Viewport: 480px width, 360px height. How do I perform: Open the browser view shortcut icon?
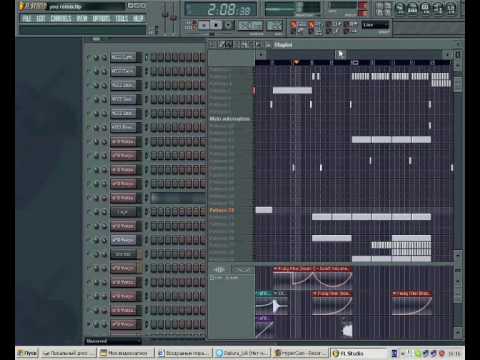pyautogui.click(x=438, y=8)
